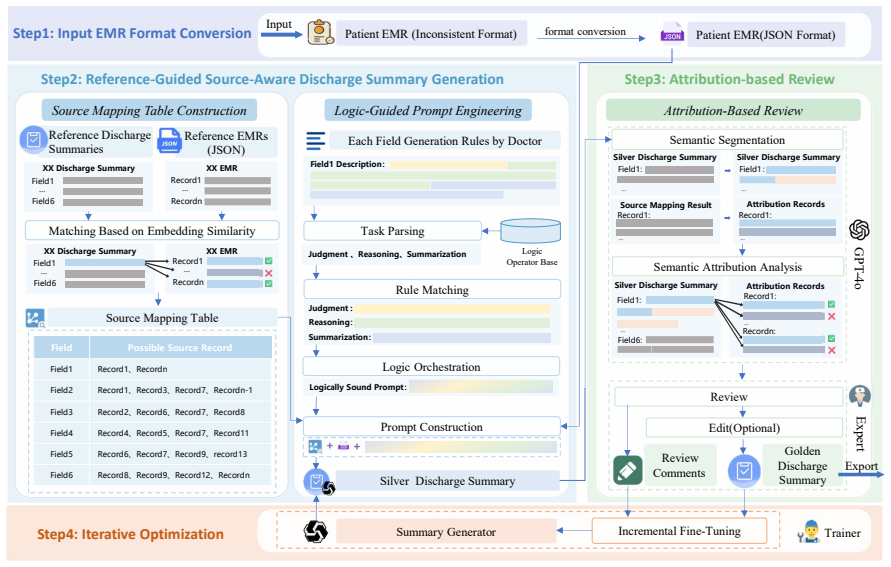Viewport: 891px width, 567px height.
Task: Click the Step4: Iterative Optimization title
Action: click(x=130, y=534)
